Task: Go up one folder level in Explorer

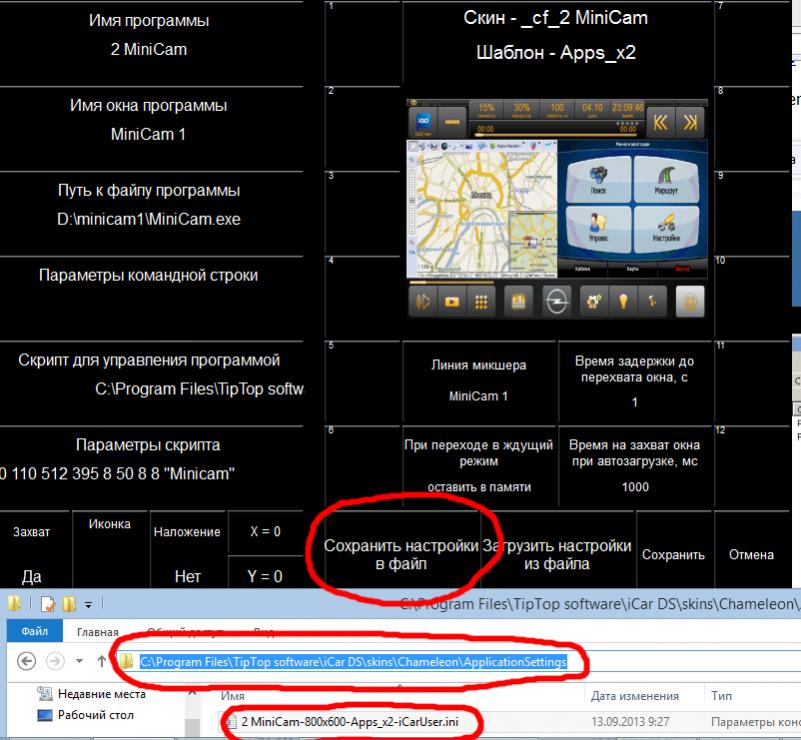Action: pyautogui.click(x=101, y=661)
